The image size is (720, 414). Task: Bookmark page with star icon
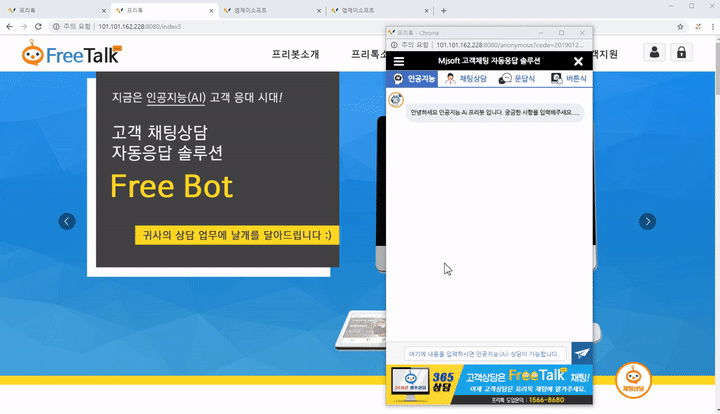click(x=681, y=27)
